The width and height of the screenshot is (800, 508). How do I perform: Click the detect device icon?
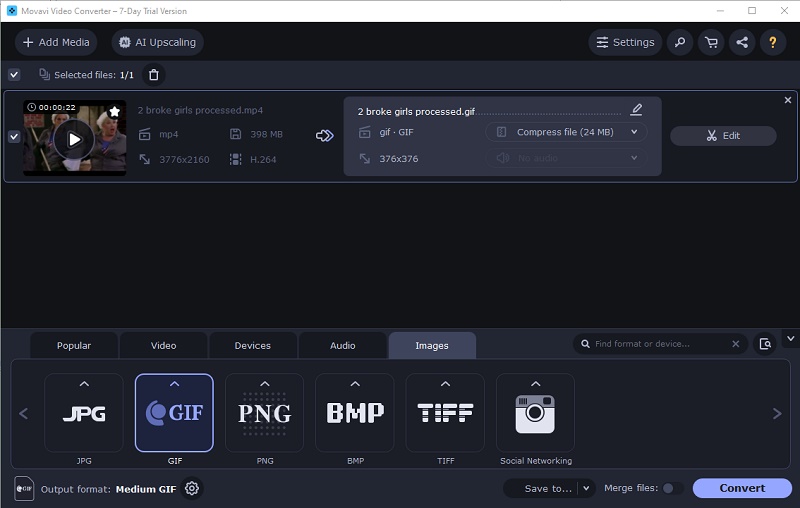pyautogui.click(x=765, y=344)
